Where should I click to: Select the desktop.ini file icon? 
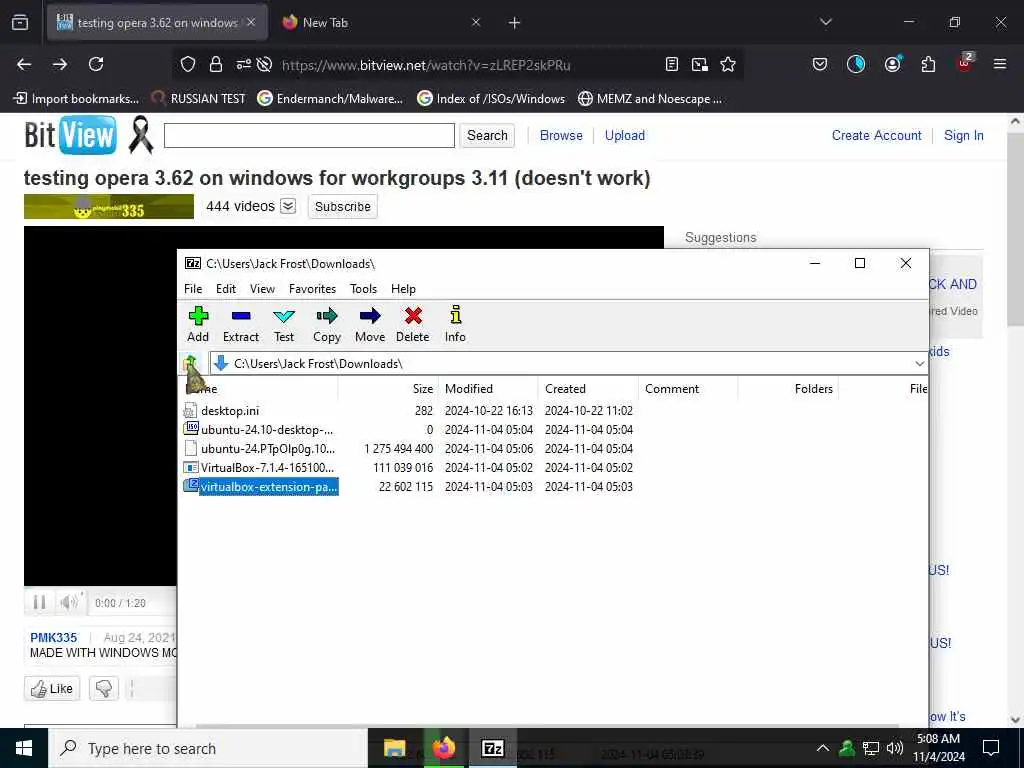[190, 410]
